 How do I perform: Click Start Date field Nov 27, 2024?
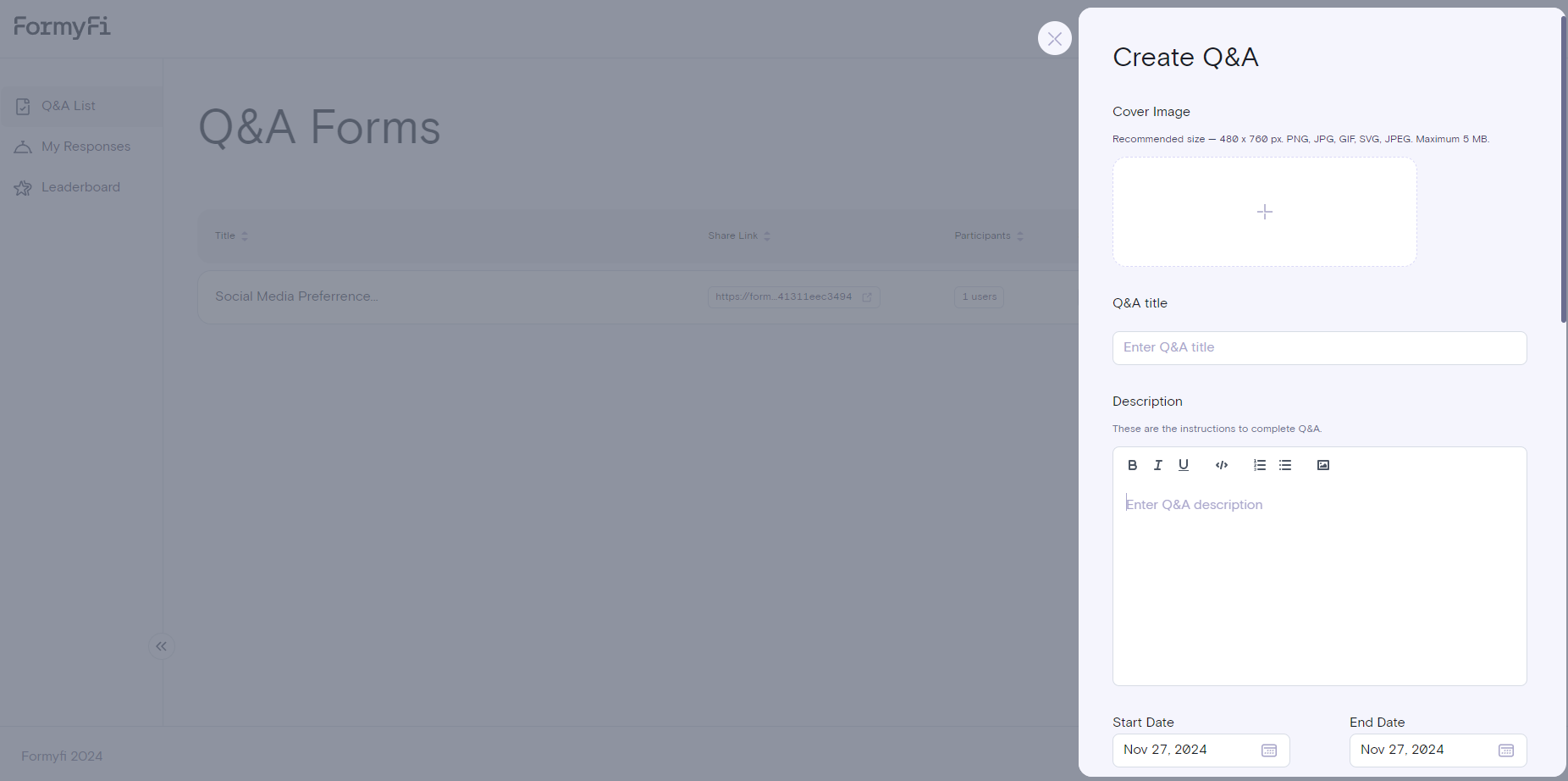1201,751
